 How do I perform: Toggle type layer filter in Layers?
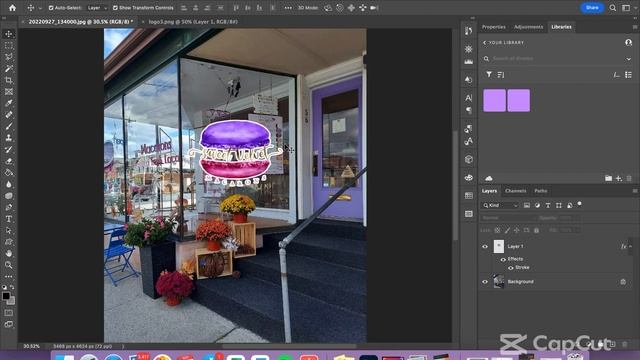(x=548, y=205)
